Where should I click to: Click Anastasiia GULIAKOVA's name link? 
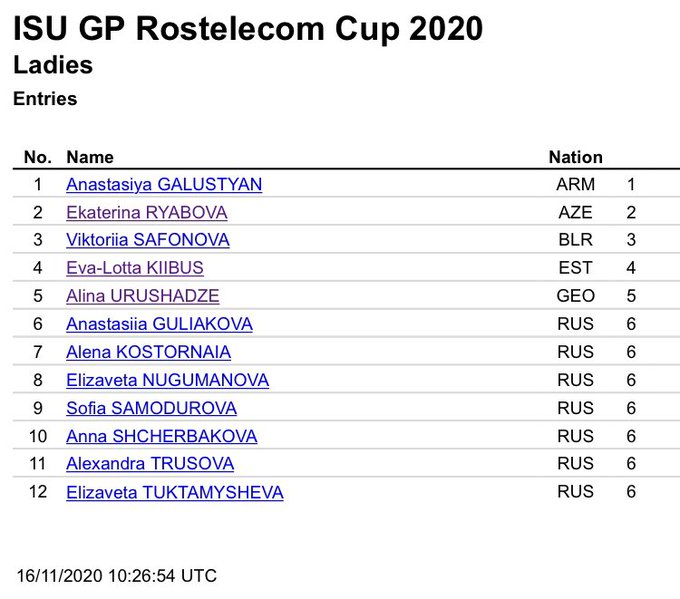click(159, 324)
